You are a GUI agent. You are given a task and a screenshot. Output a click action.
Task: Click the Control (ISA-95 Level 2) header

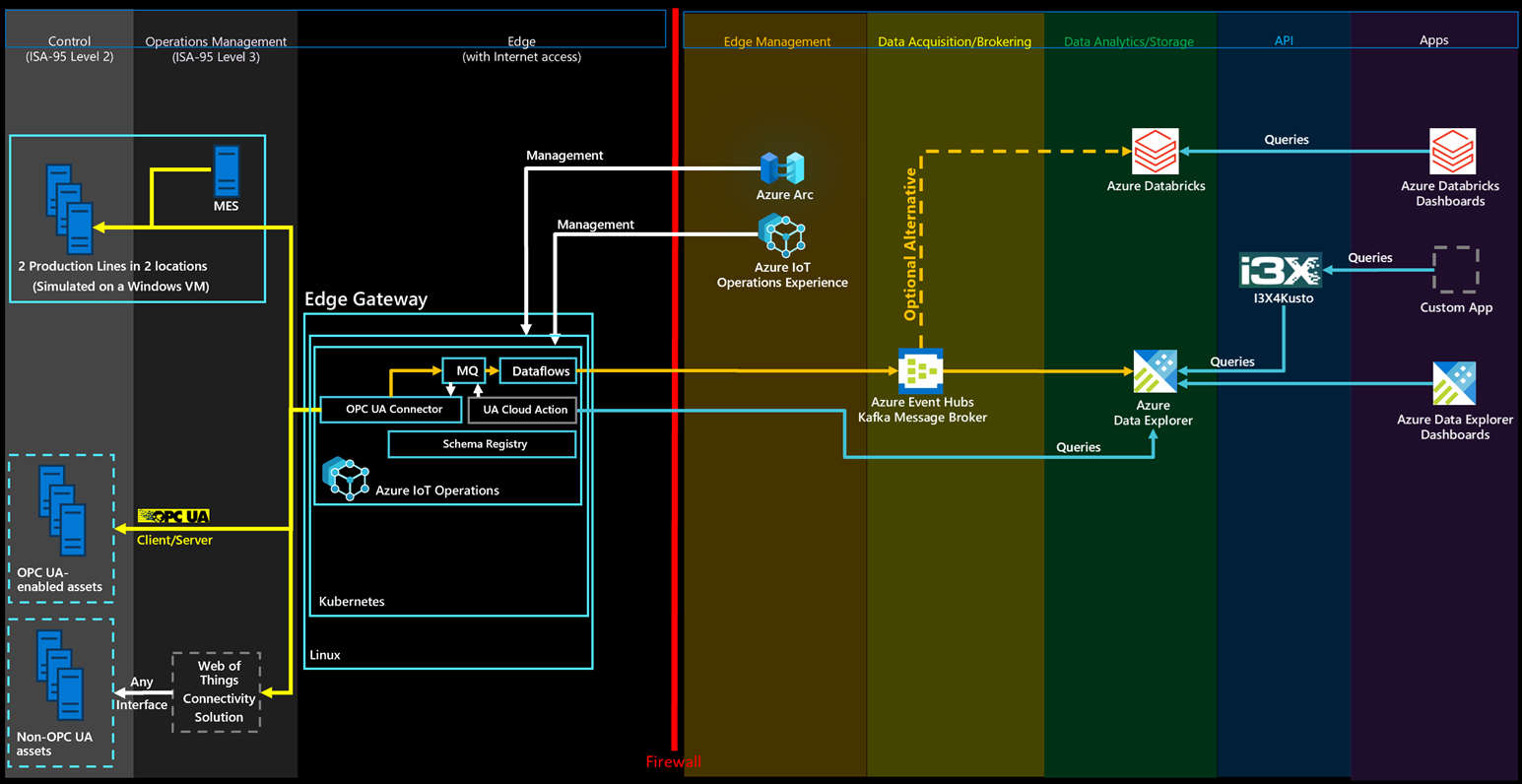(x=69, y=49)
